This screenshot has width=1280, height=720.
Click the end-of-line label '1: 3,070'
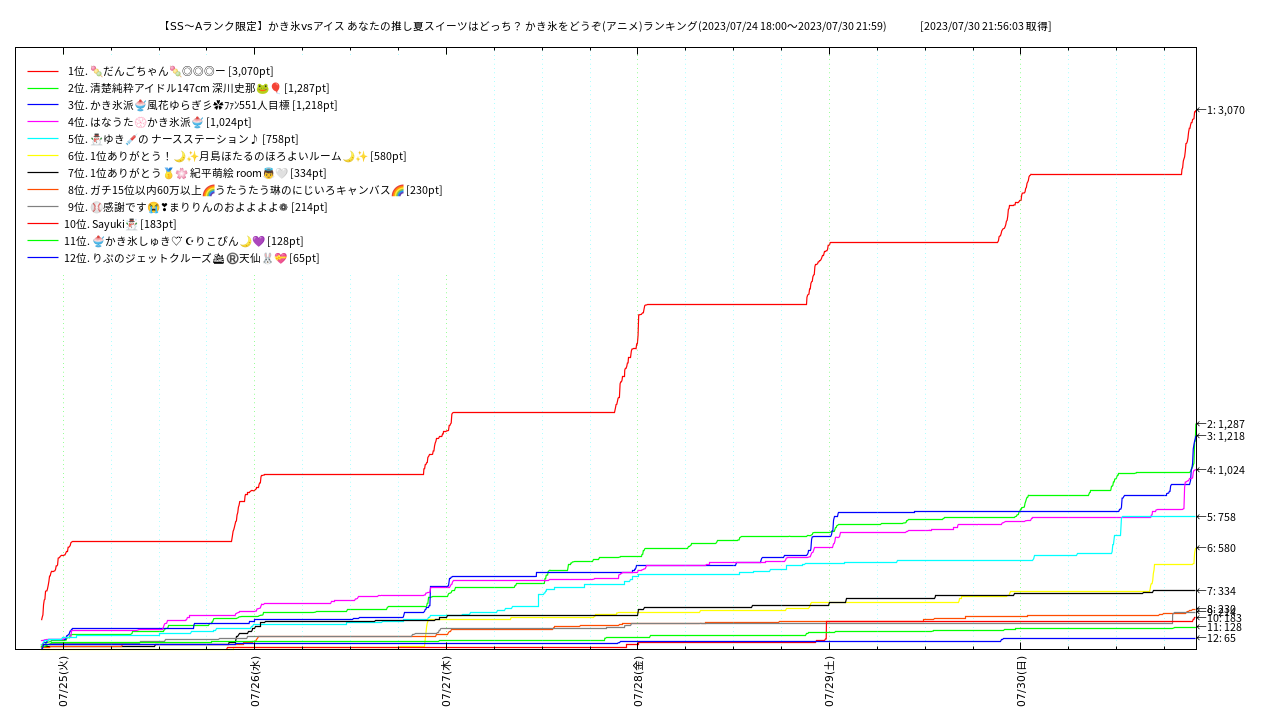pyautogui.click(x=1226, y=110)
